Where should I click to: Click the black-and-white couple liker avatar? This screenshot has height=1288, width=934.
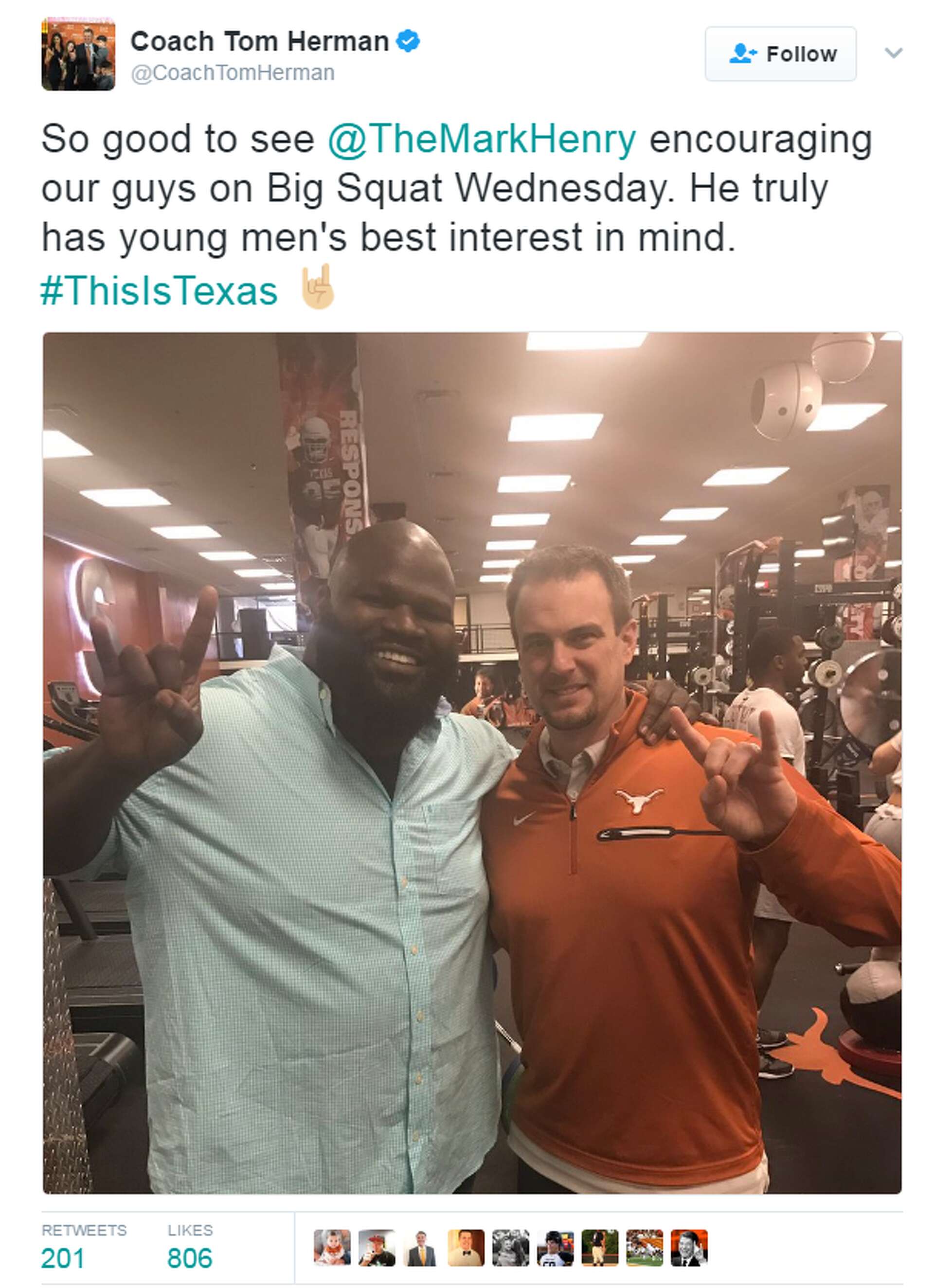point(510,1248)
